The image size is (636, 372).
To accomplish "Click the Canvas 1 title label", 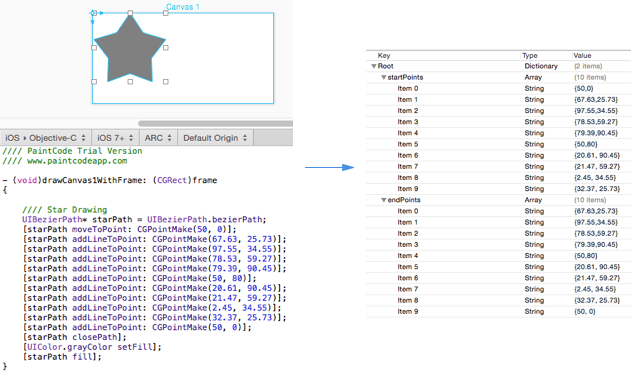I will (x=183, y=6).
